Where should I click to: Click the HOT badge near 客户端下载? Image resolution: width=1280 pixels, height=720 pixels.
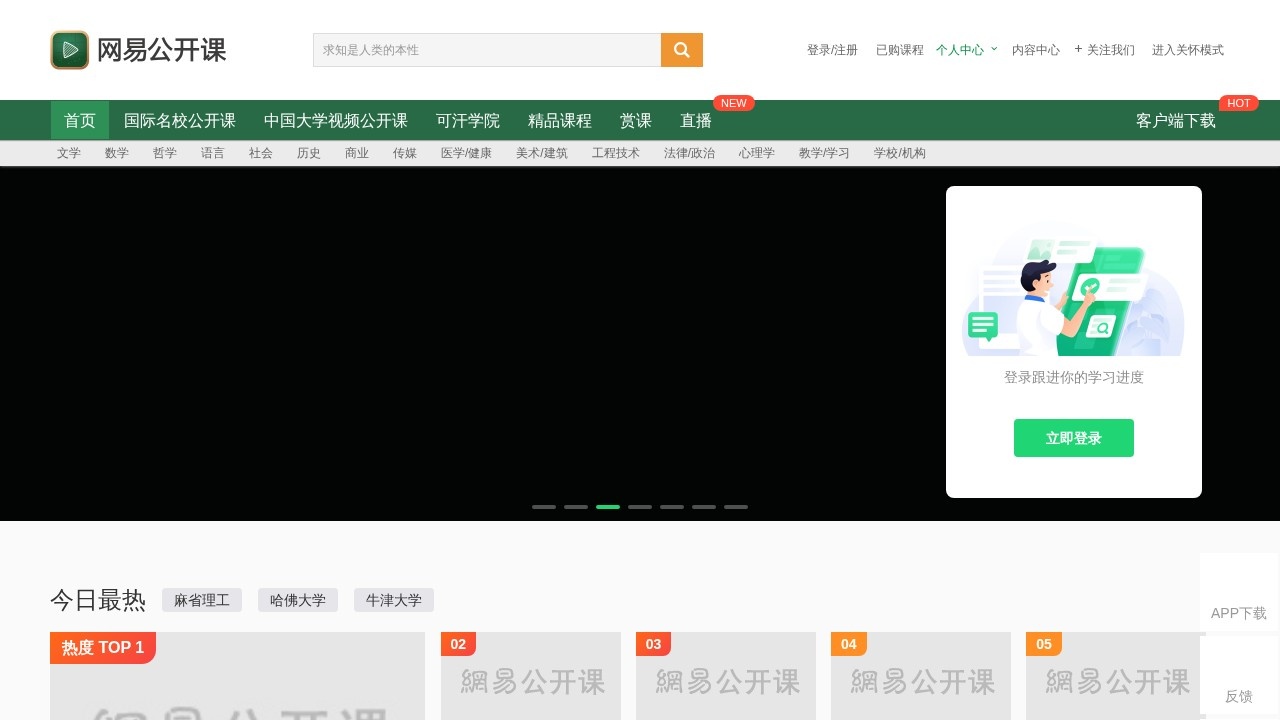1239,103
